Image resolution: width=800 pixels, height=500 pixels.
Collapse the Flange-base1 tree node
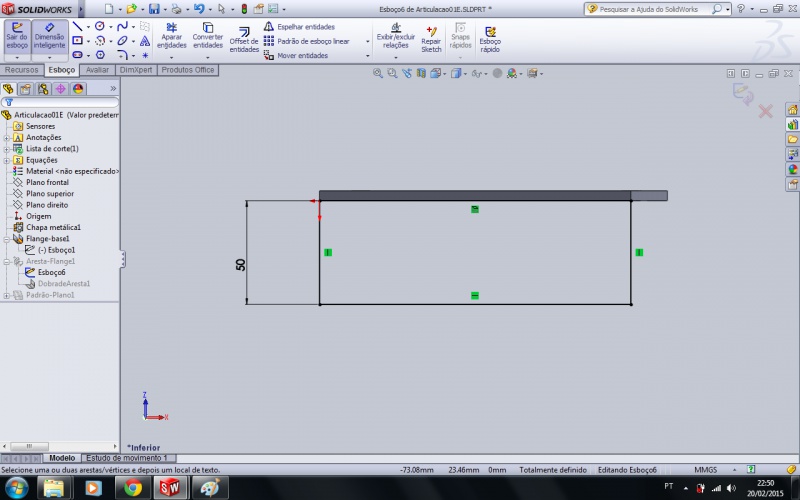pyautogui.click(x=7, y=239)
